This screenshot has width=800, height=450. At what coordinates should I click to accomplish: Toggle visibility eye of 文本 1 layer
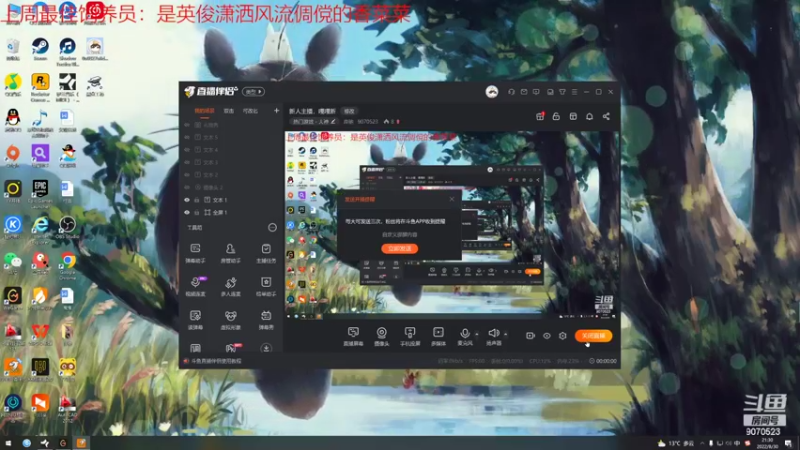[187, 200]
